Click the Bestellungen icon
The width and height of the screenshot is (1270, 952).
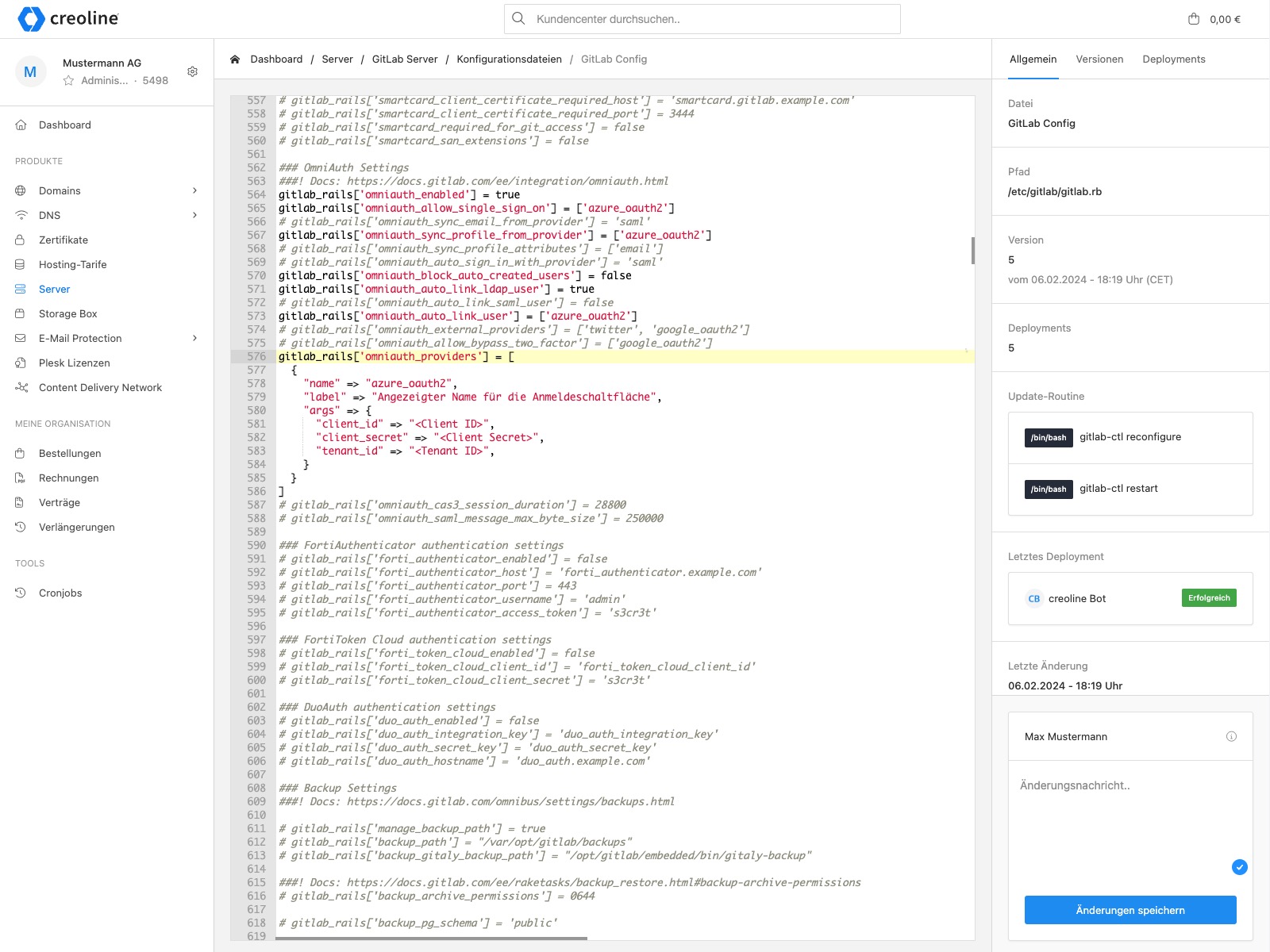tap(21, 453)
